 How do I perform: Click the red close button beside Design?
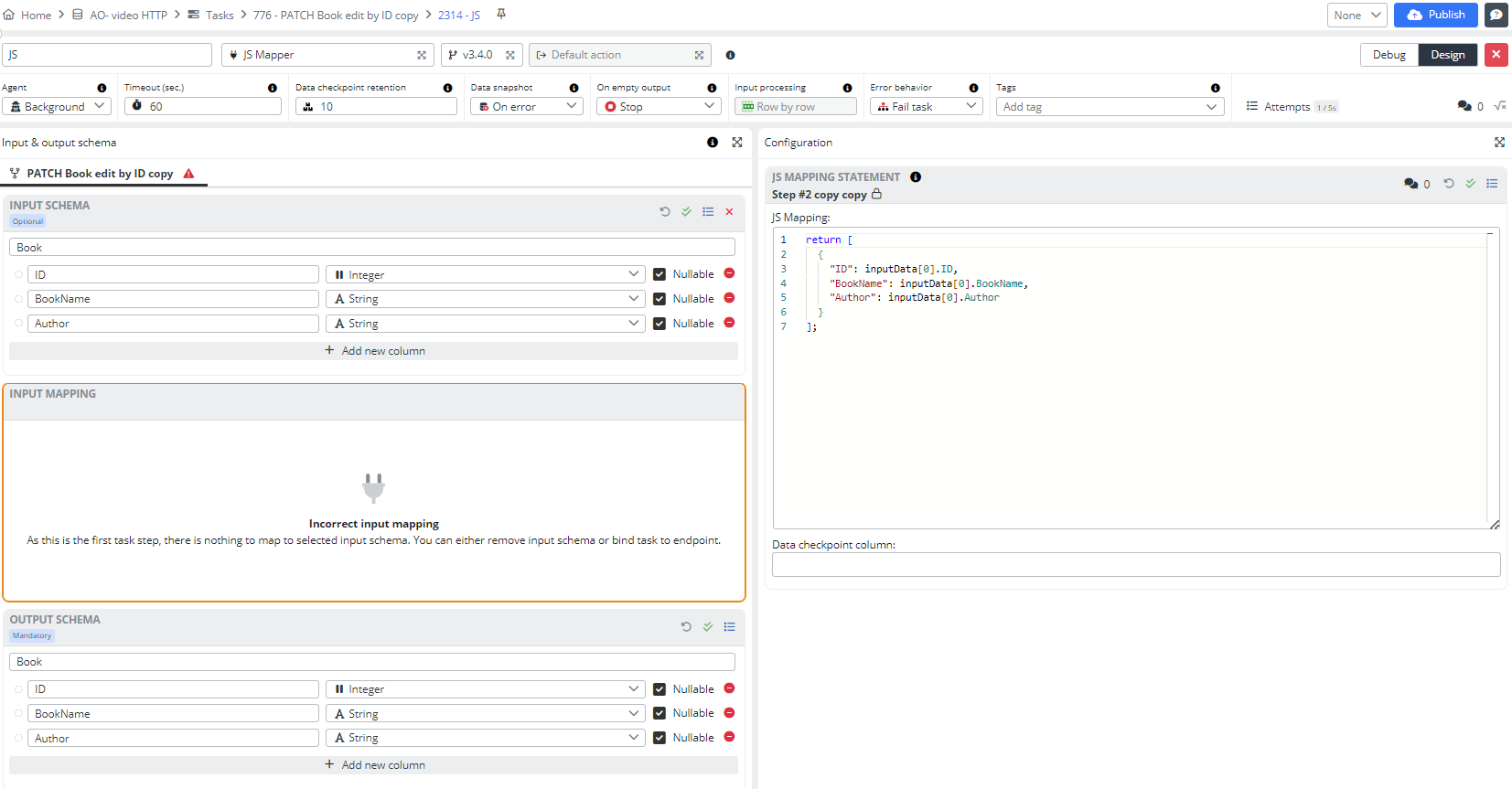tap(1496, 55)
